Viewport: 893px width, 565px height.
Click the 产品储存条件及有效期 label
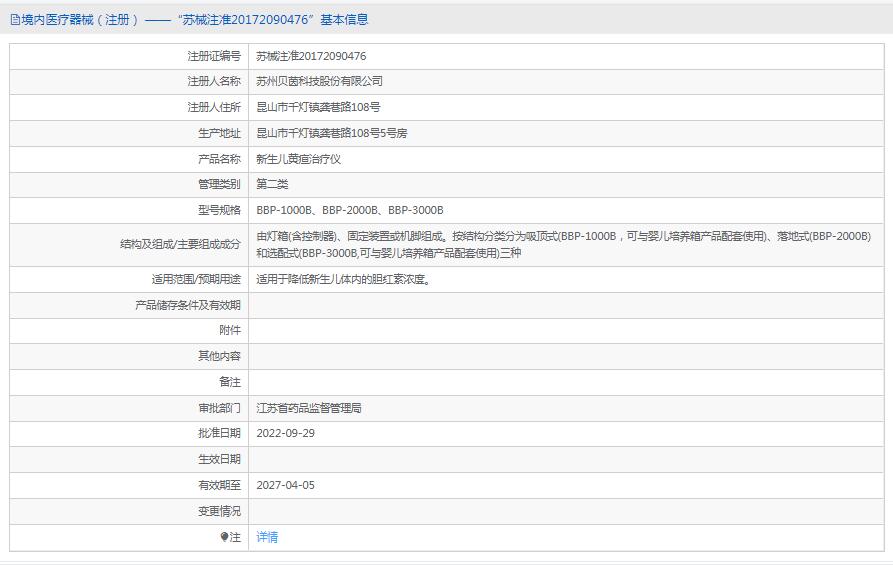pyautogui.click(x=188, y=305)
